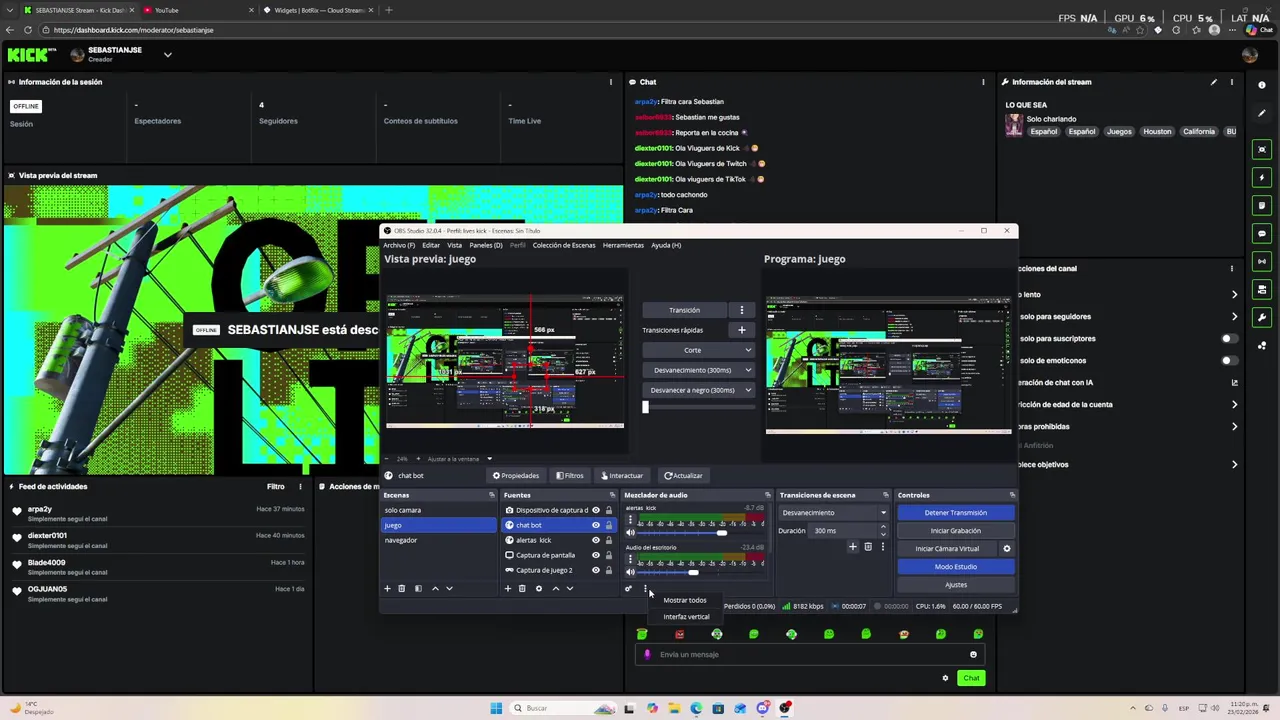Open Colección de Escenas menu

coord(564,245)
